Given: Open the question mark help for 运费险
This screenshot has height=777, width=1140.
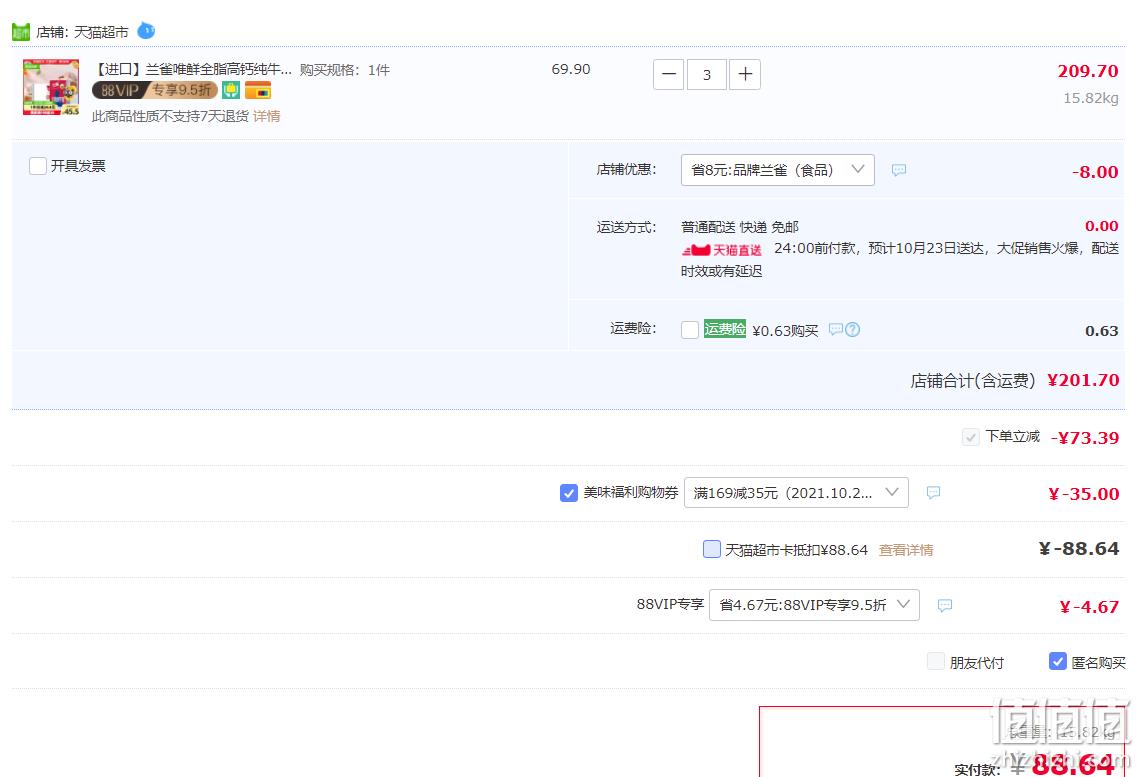Looking at the screenshot, I should click(853, 329).
